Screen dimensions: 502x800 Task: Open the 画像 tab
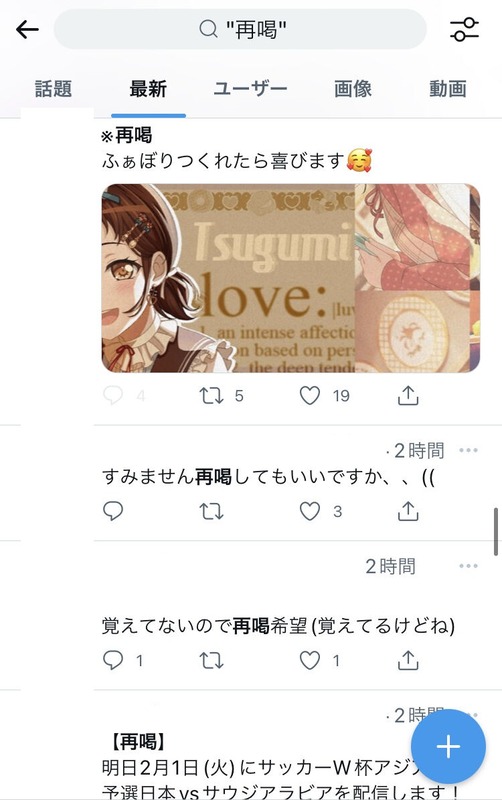[353, 89]
